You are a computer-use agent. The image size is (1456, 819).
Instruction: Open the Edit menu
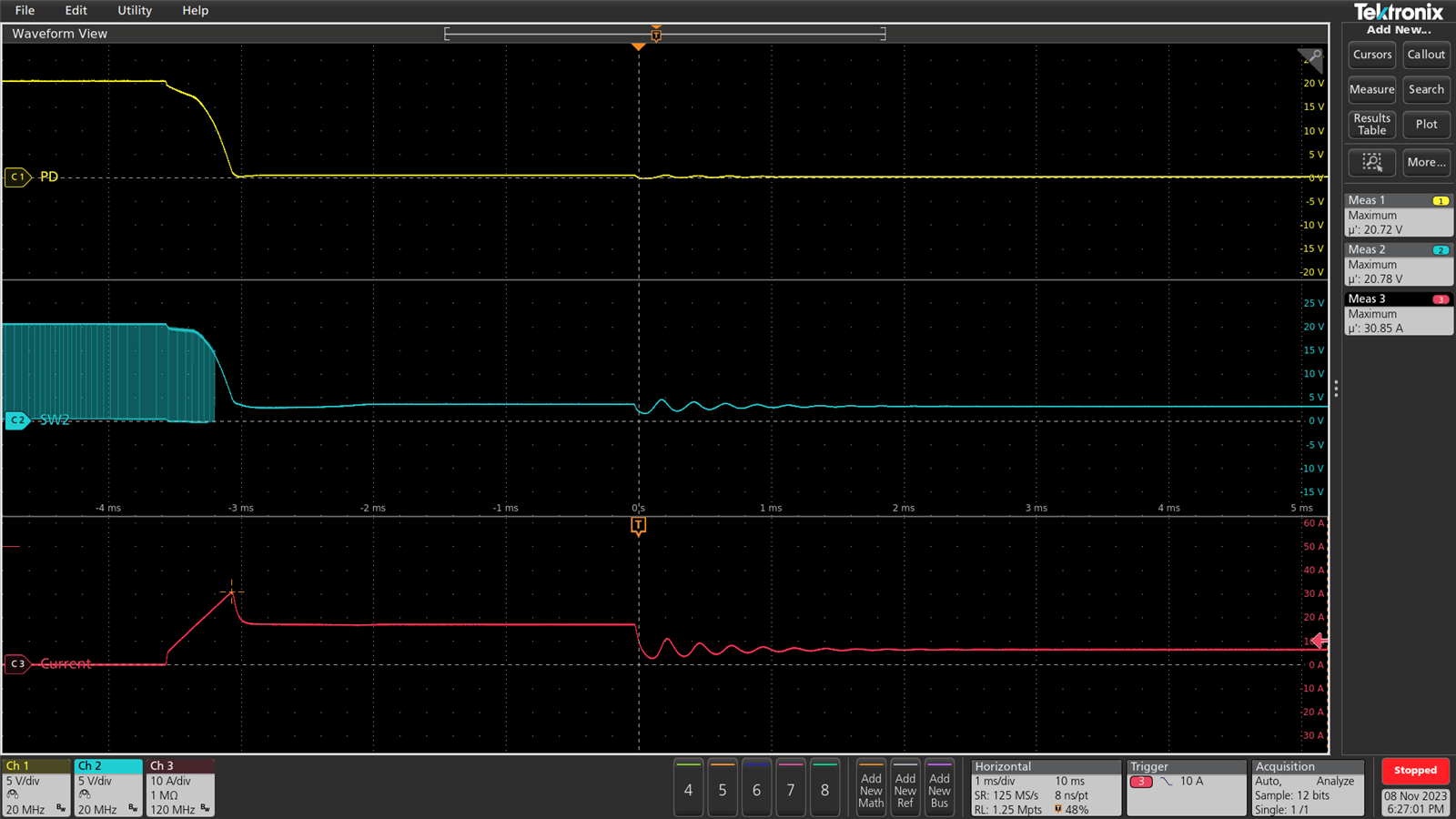point(76,10)
